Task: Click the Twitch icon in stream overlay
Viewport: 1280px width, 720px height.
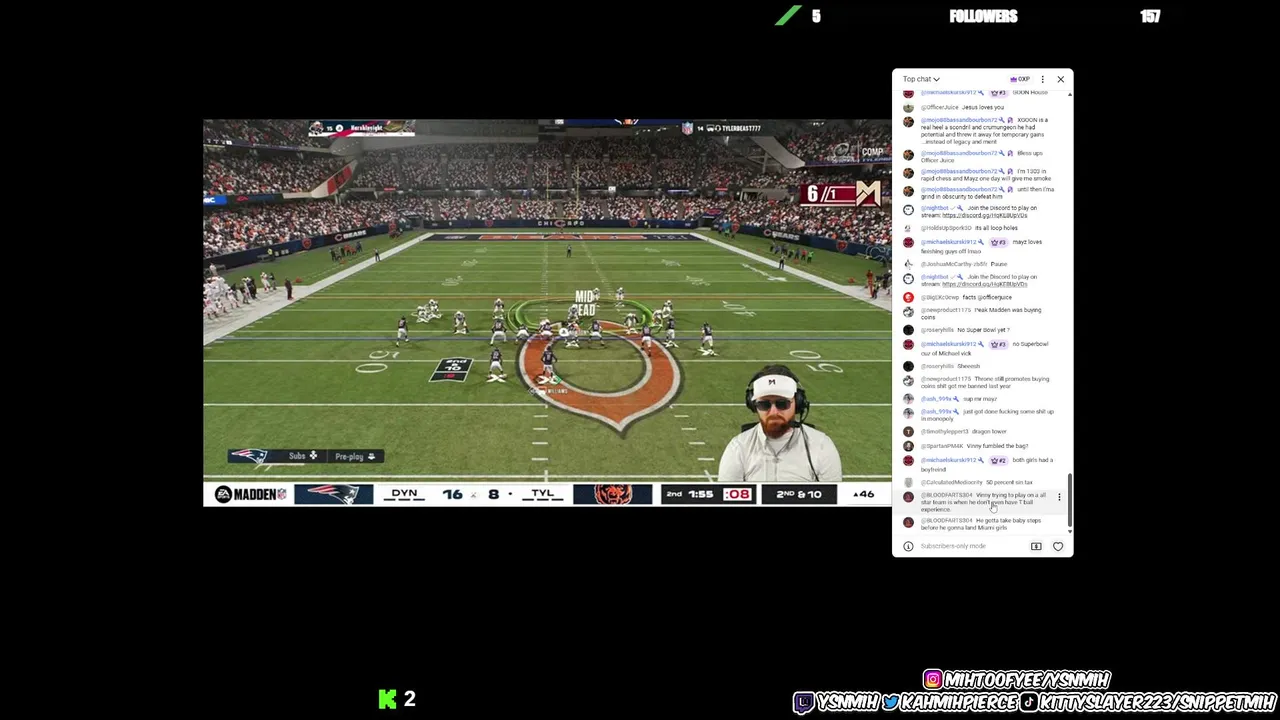Action: pos(804,702)
